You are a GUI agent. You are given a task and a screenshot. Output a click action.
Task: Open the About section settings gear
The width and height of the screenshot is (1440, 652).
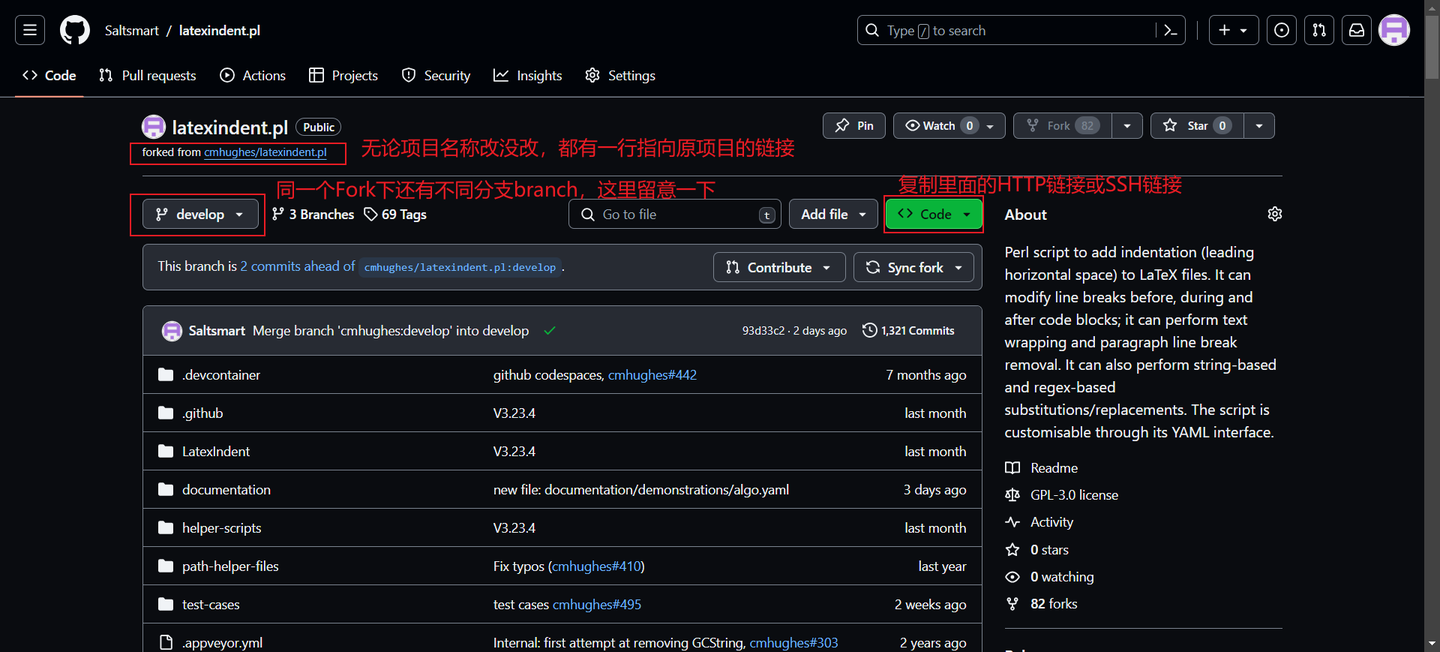pos(1274,213)
